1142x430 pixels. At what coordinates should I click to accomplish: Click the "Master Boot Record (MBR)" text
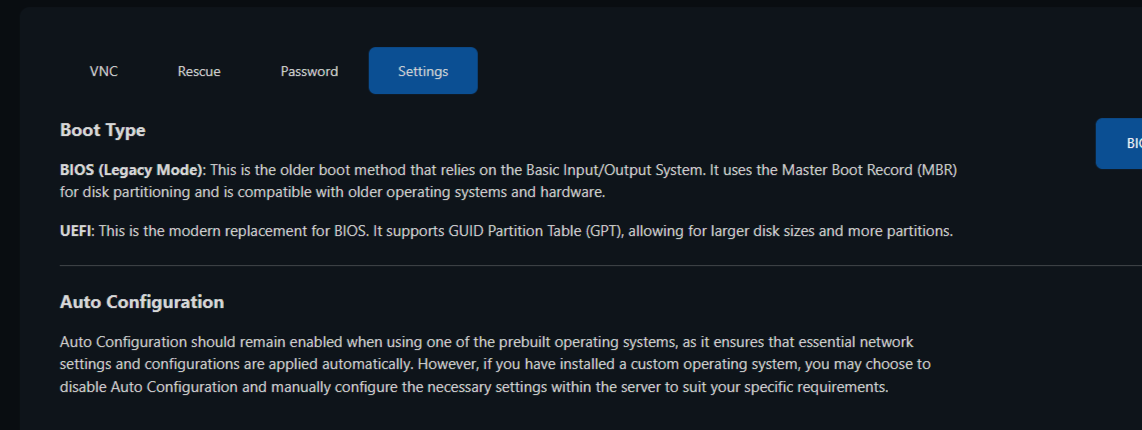tap(873, 170)
